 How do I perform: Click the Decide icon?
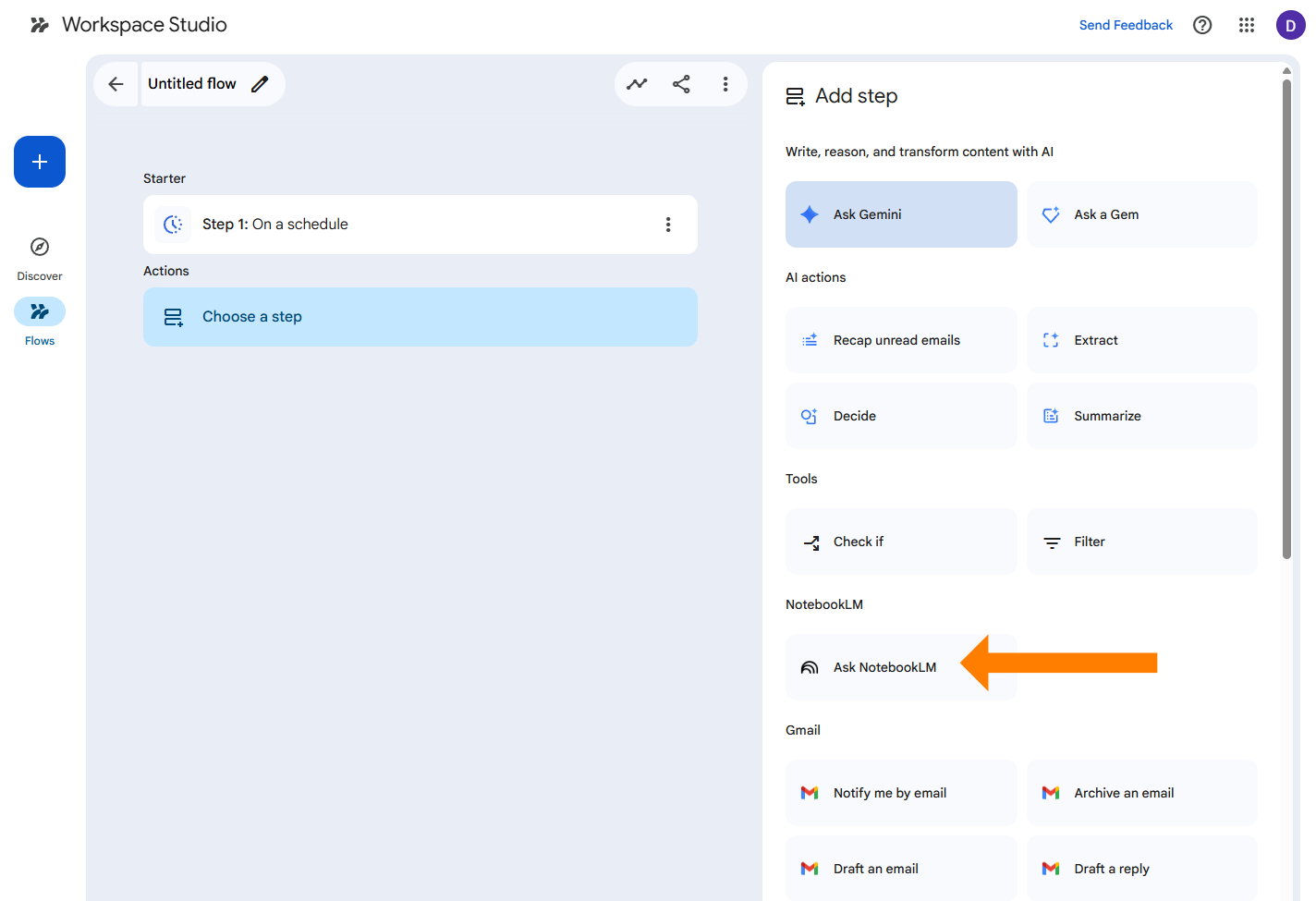[x=810, y=416]
